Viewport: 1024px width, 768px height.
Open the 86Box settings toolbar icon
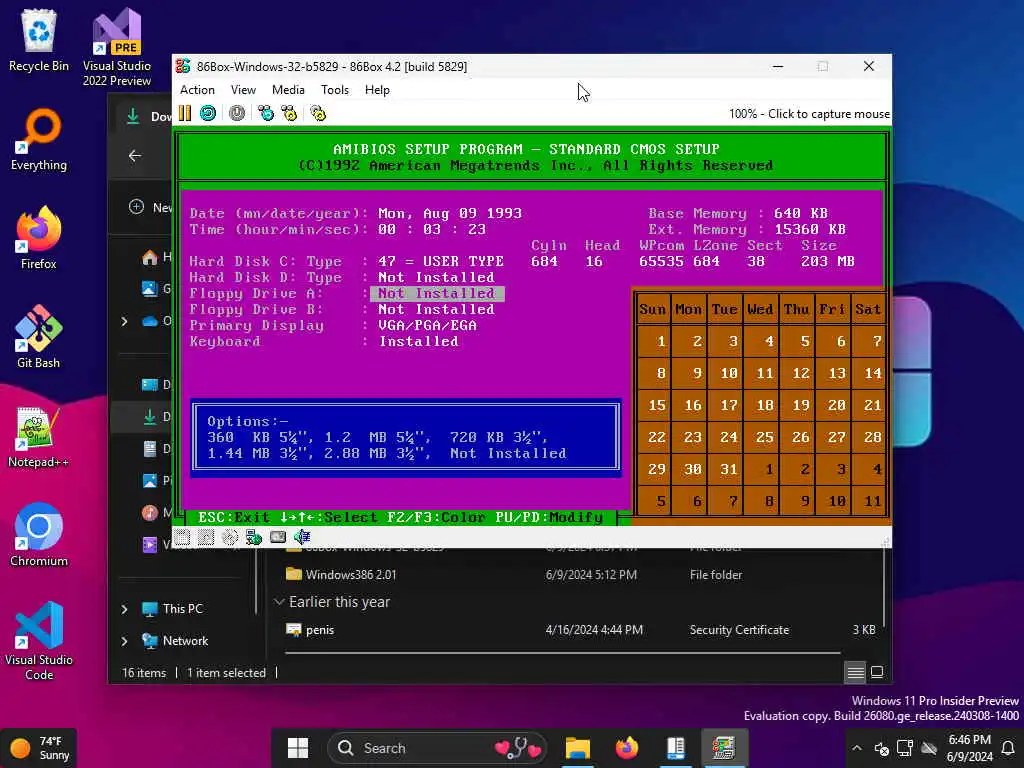[x=318, y=114]
